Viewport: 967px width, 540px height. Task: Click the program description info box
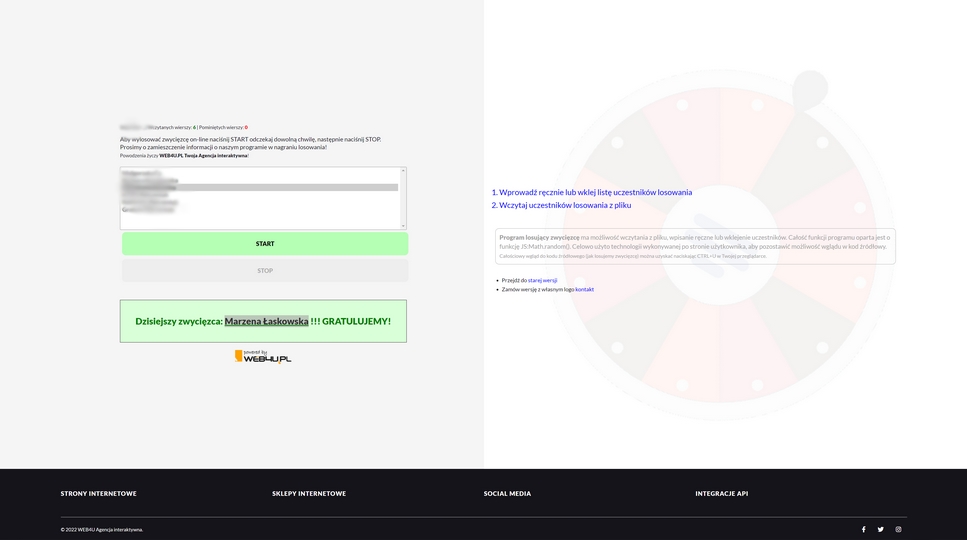click(x=694, y=246)
